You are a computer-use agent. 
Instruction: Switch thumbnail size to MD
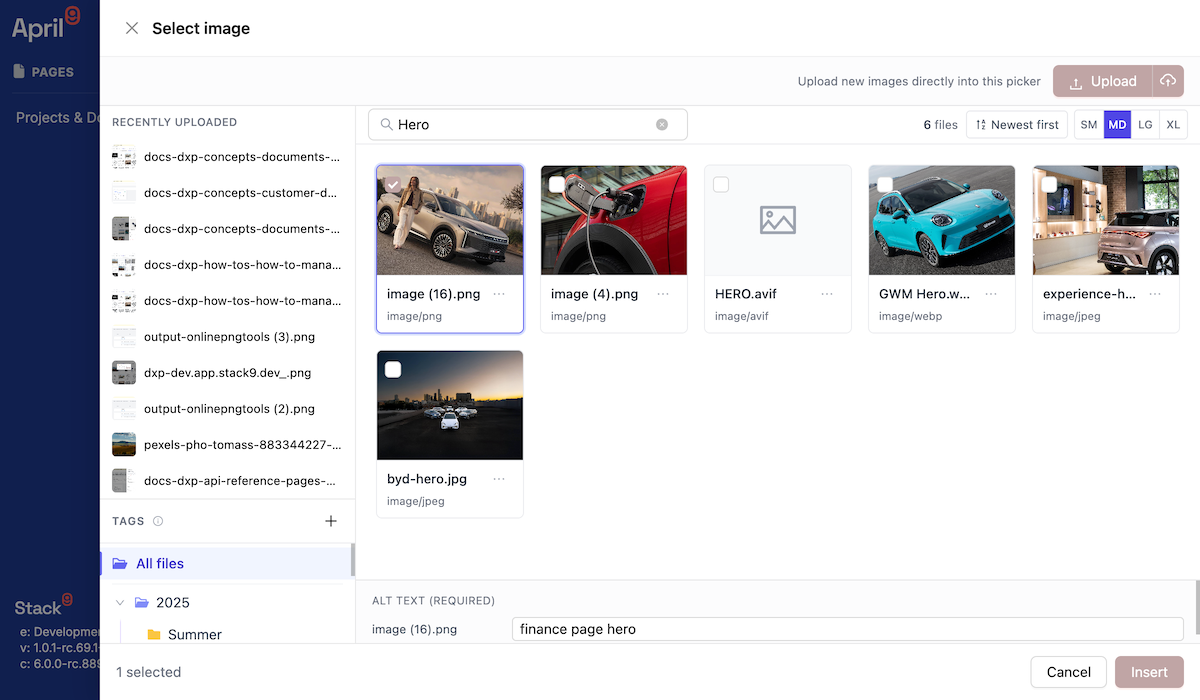[x=1117, y=125]
